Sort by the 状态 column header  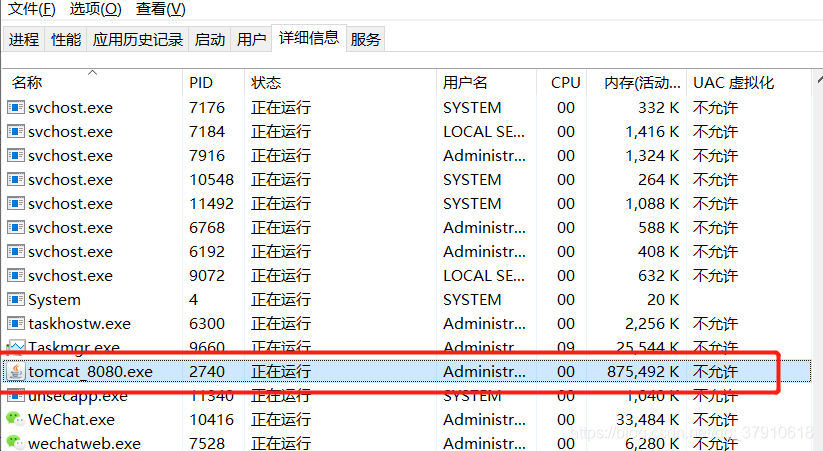(340, 82)
